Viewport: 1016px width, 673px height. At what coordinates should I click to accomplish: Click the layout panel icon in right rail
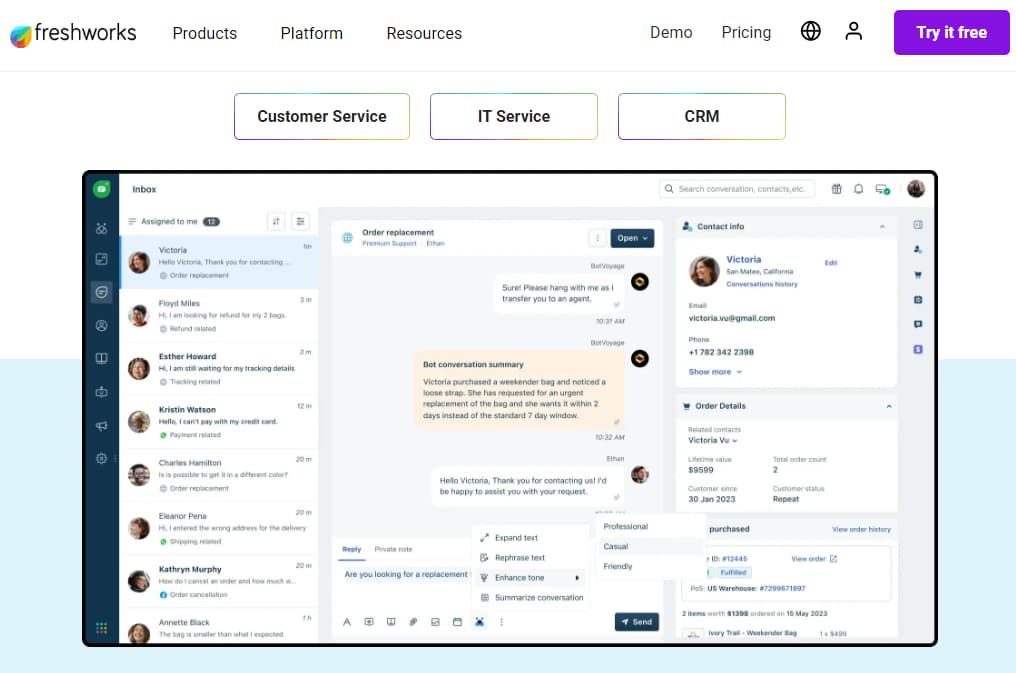(x=918, y=225)
